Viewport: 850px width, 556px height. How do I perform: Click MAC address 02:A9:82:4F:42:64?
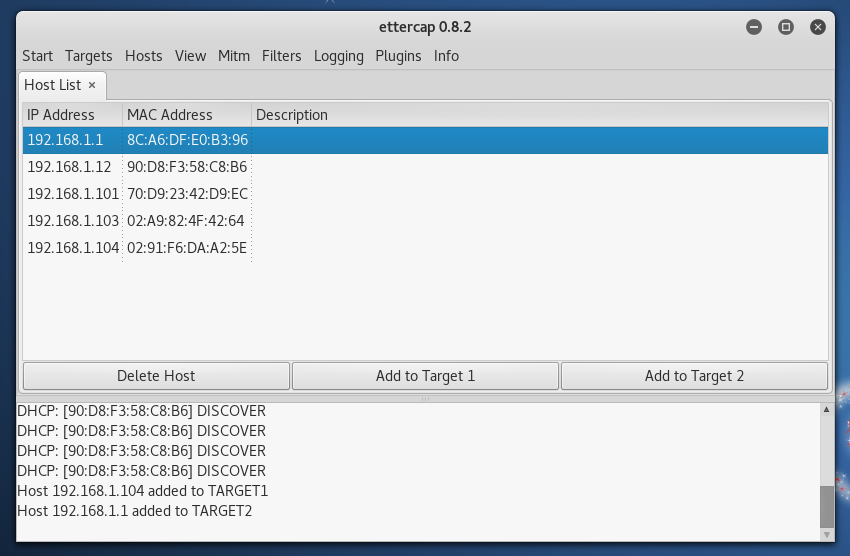pyautogui.click(x=185, y=221)
